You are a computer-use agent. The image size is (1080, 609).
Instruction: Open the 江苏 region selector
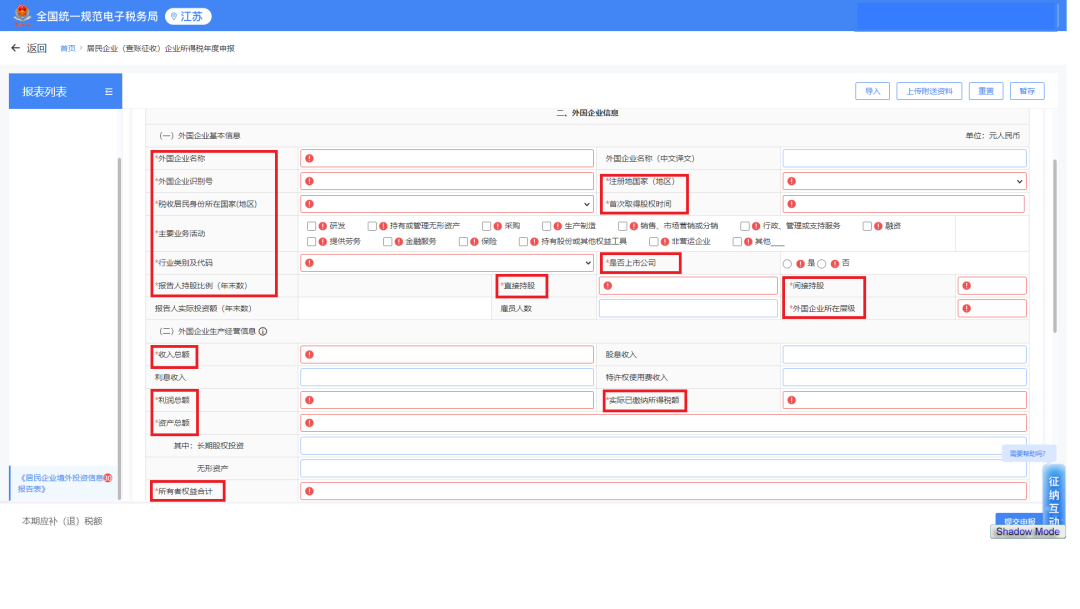pos(187,17)
